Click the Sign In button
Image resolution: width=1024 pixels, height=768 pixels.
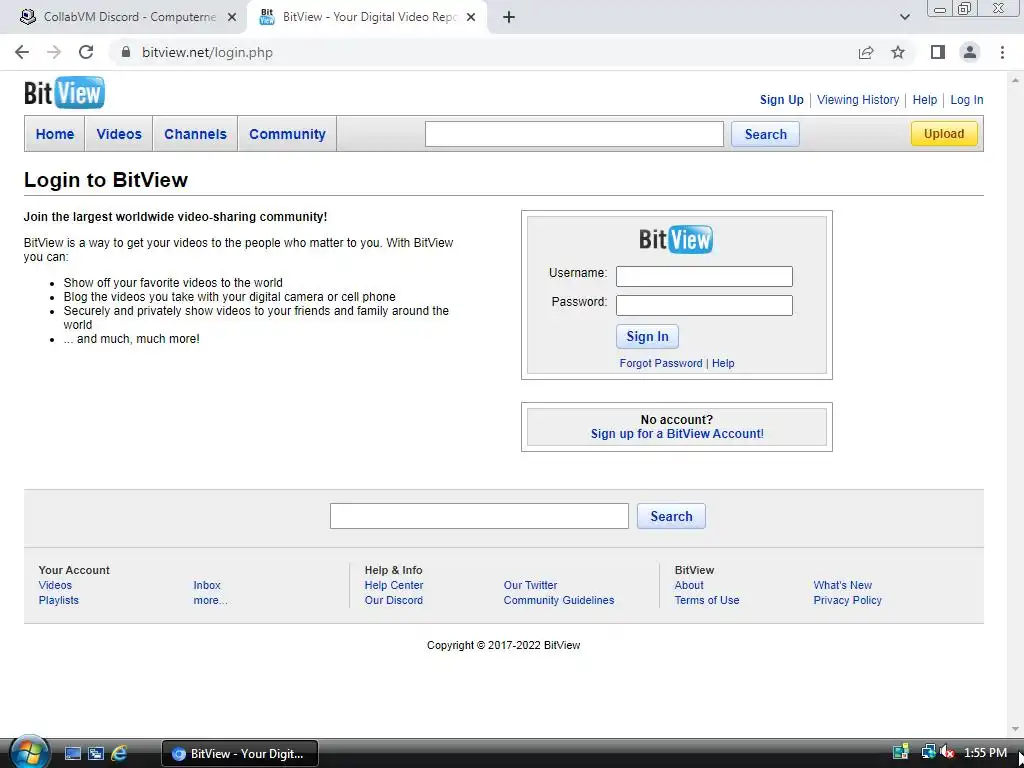tap(647, 336)
